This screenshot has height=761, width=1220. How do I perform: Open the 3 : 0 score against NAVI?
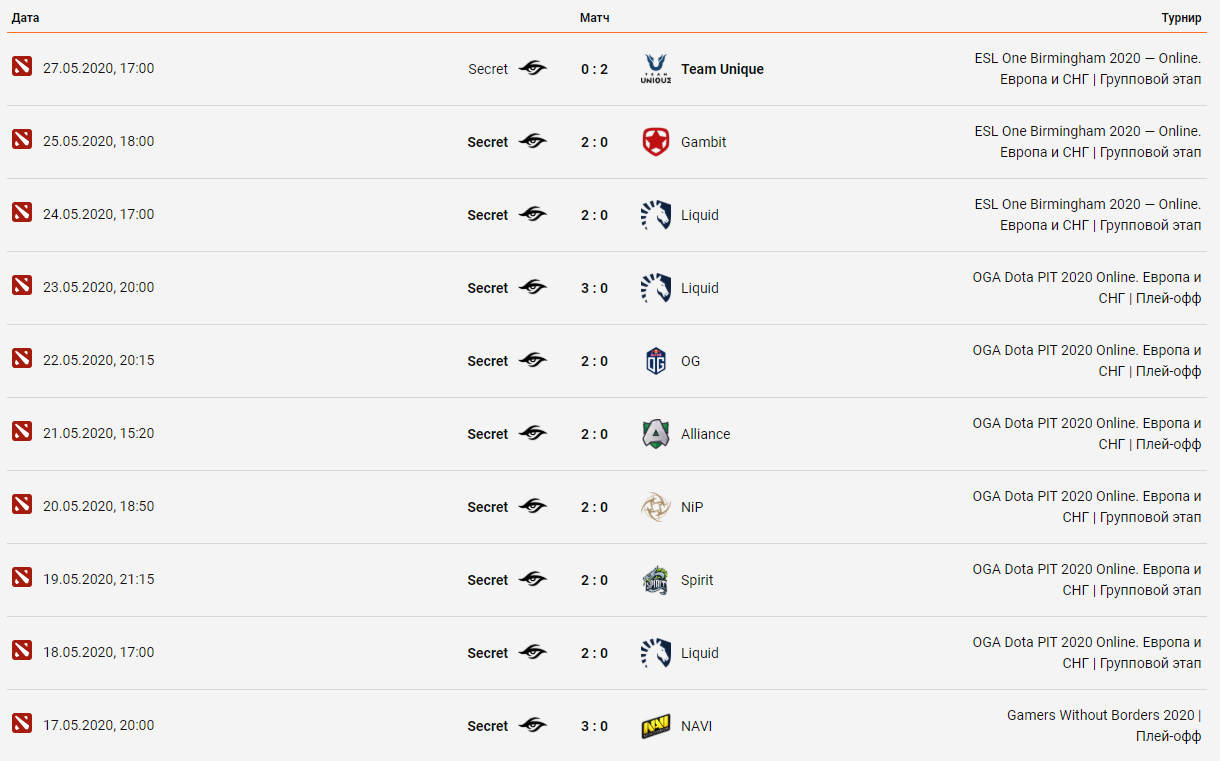594,726
